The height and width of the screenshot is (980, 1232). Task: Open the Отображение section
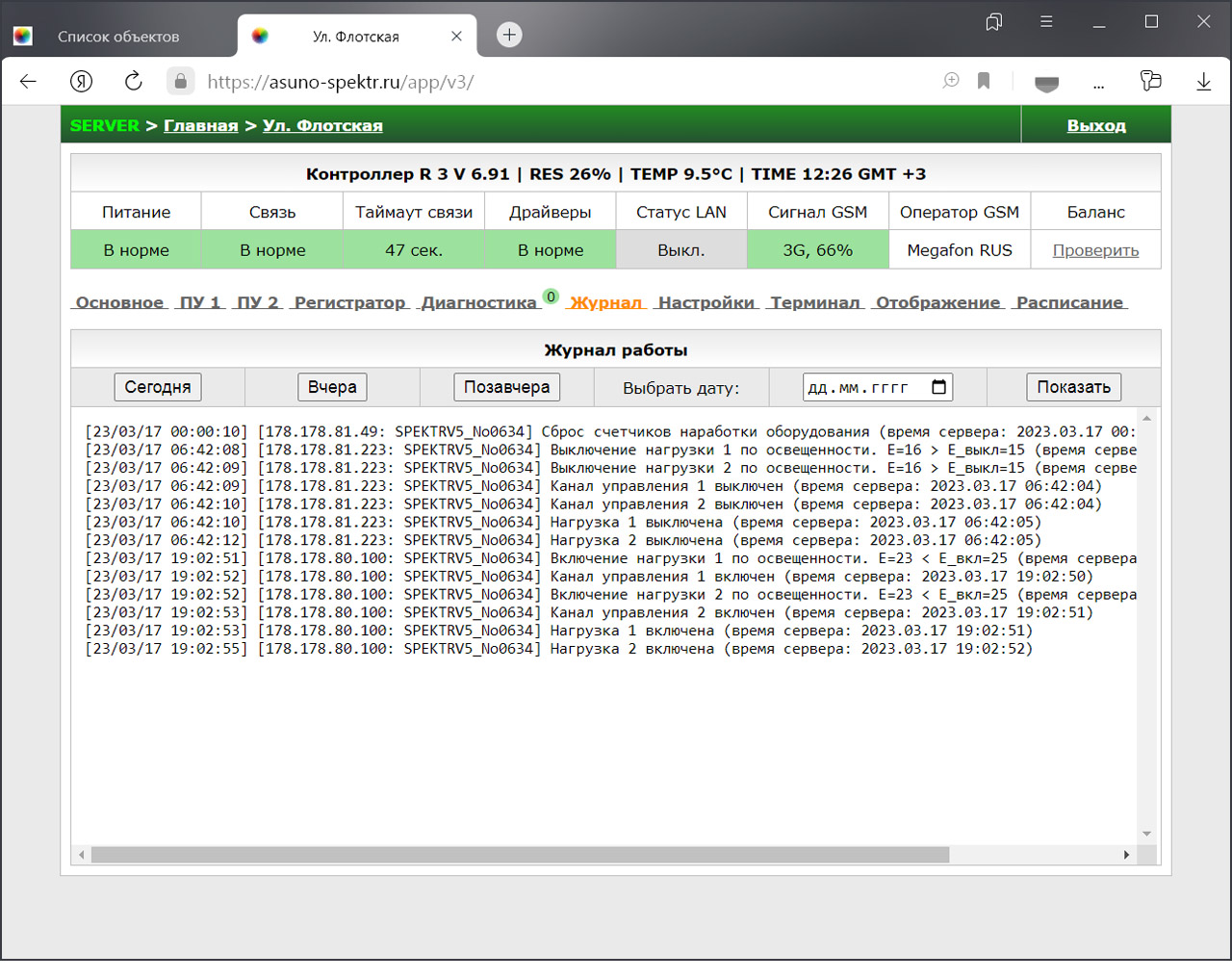(938, 302)
